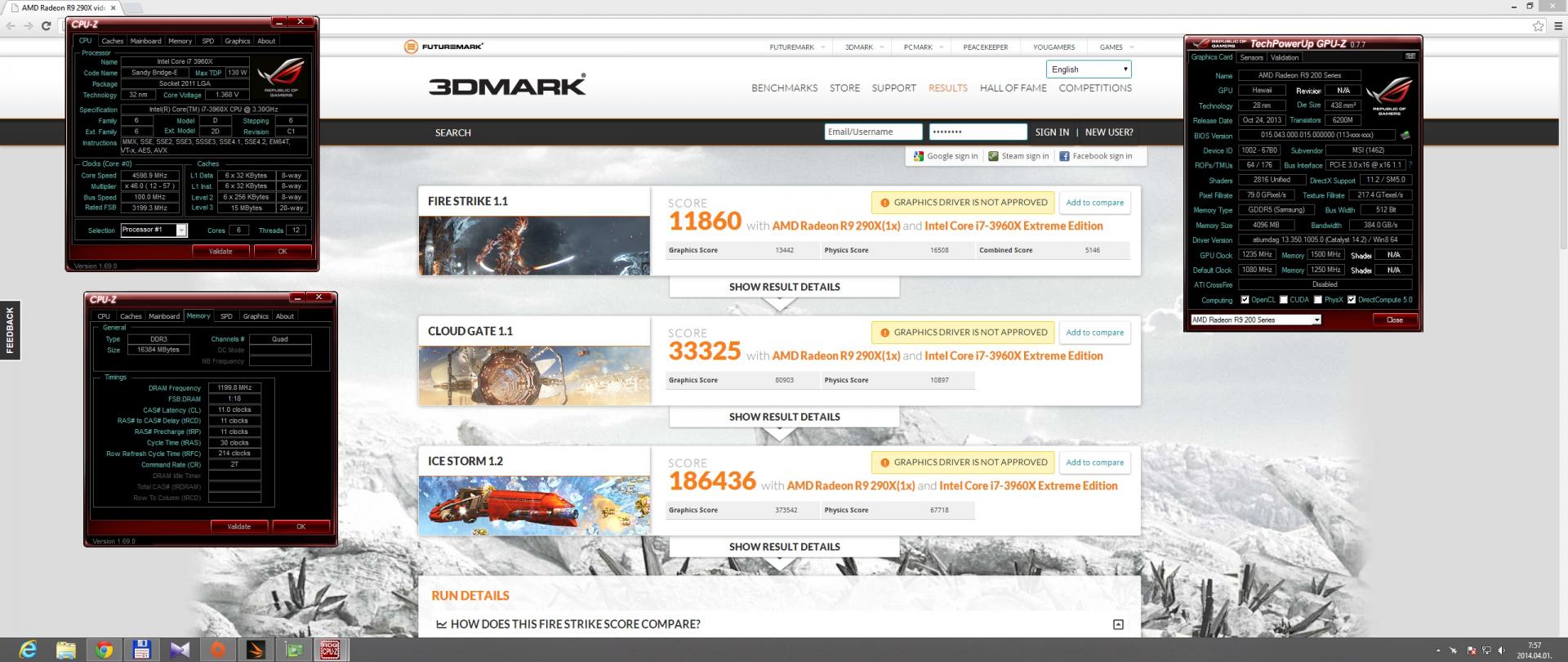This screenshot has height=662, width=1568.
Task: Open the SPD tab in CPU-Z memory window
Action: point(226,316)
